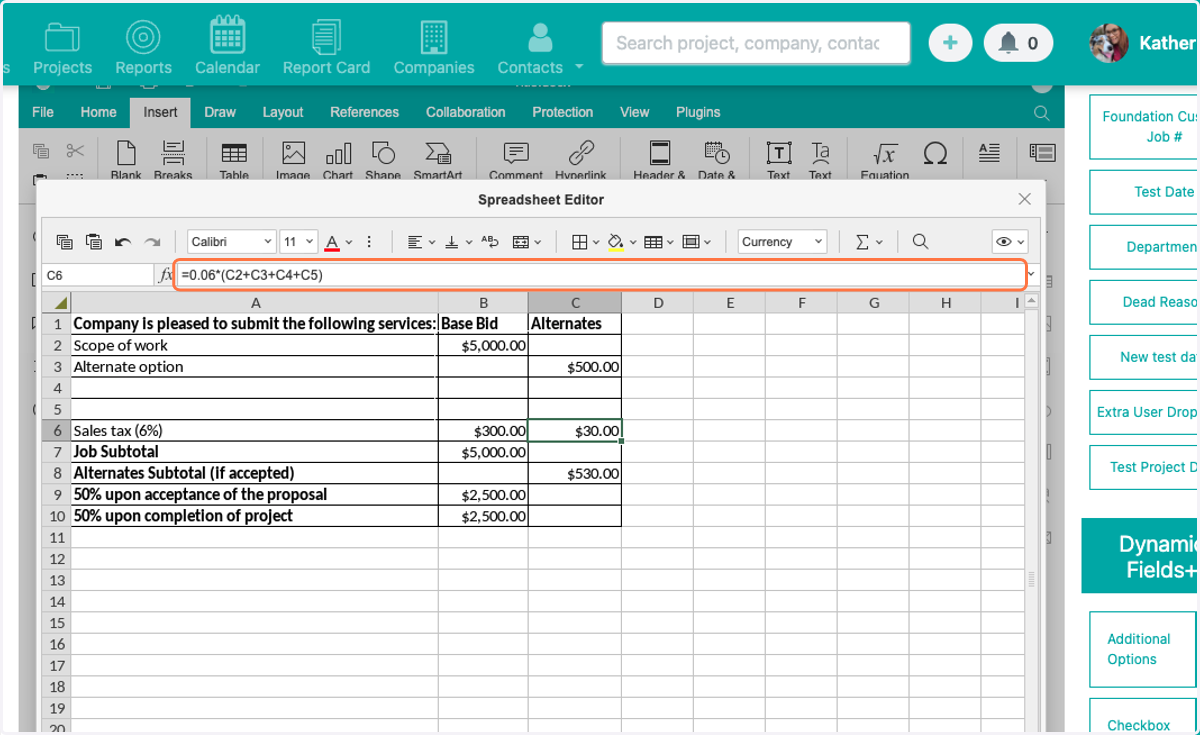The width and height of the screenshot is (1200, 735).
Task: Click the vertical align icon
Action: click(x=452, y=242)
